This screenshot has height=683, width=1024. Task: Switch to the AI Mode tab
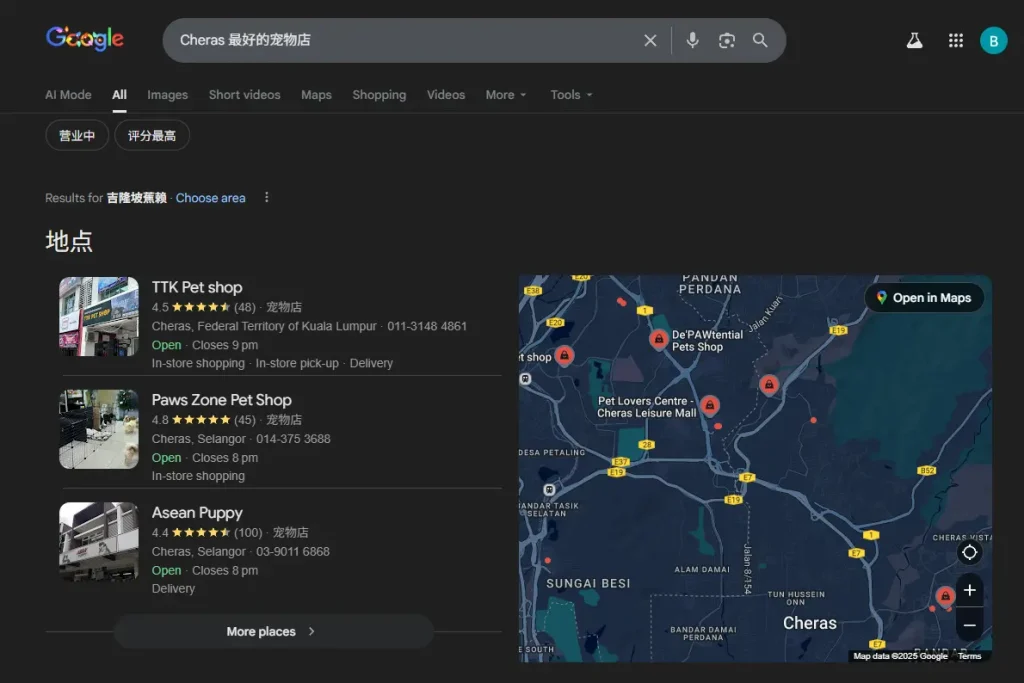(x=68, y=95)
